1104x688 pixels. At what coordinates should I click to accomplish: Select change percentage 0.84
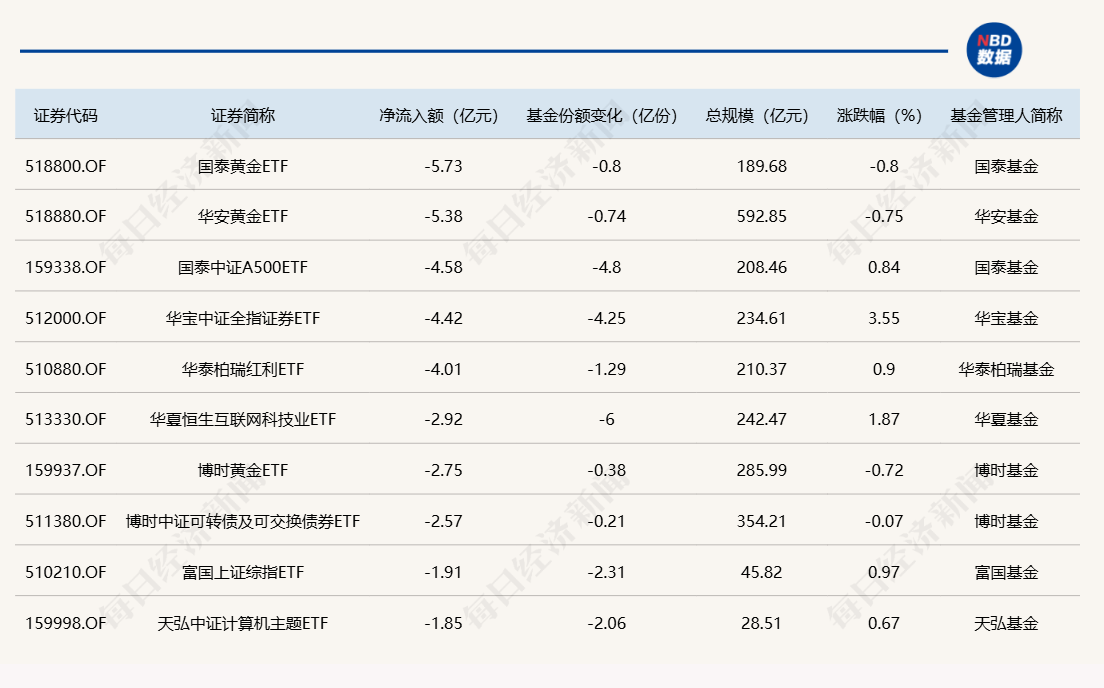pos(884,268)
